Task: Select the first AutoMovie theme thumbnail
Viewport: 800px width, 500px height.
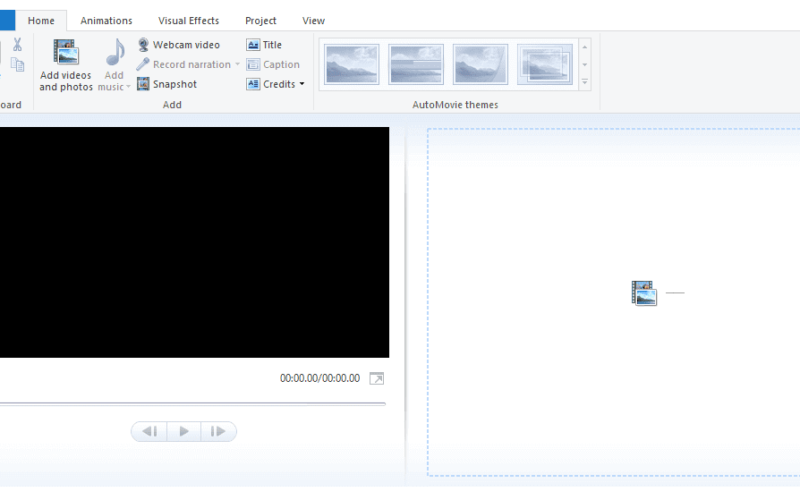Action: pos(352,64)
